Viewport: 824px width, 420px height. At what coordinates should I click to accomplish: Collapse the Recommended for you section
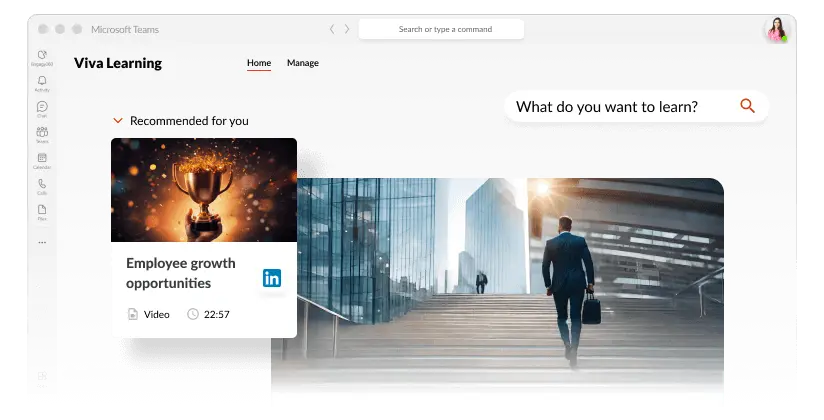click(x=118, y=121)
